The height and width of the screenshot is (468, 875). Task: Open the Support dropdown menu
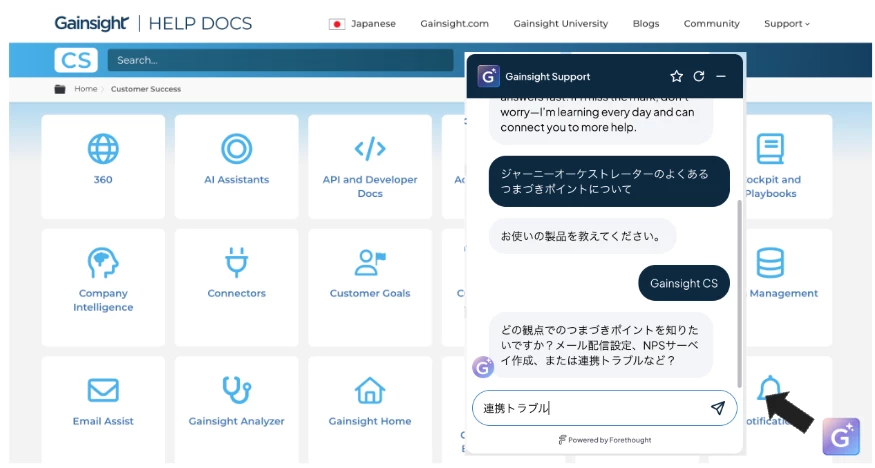click(x=787, y=23)
